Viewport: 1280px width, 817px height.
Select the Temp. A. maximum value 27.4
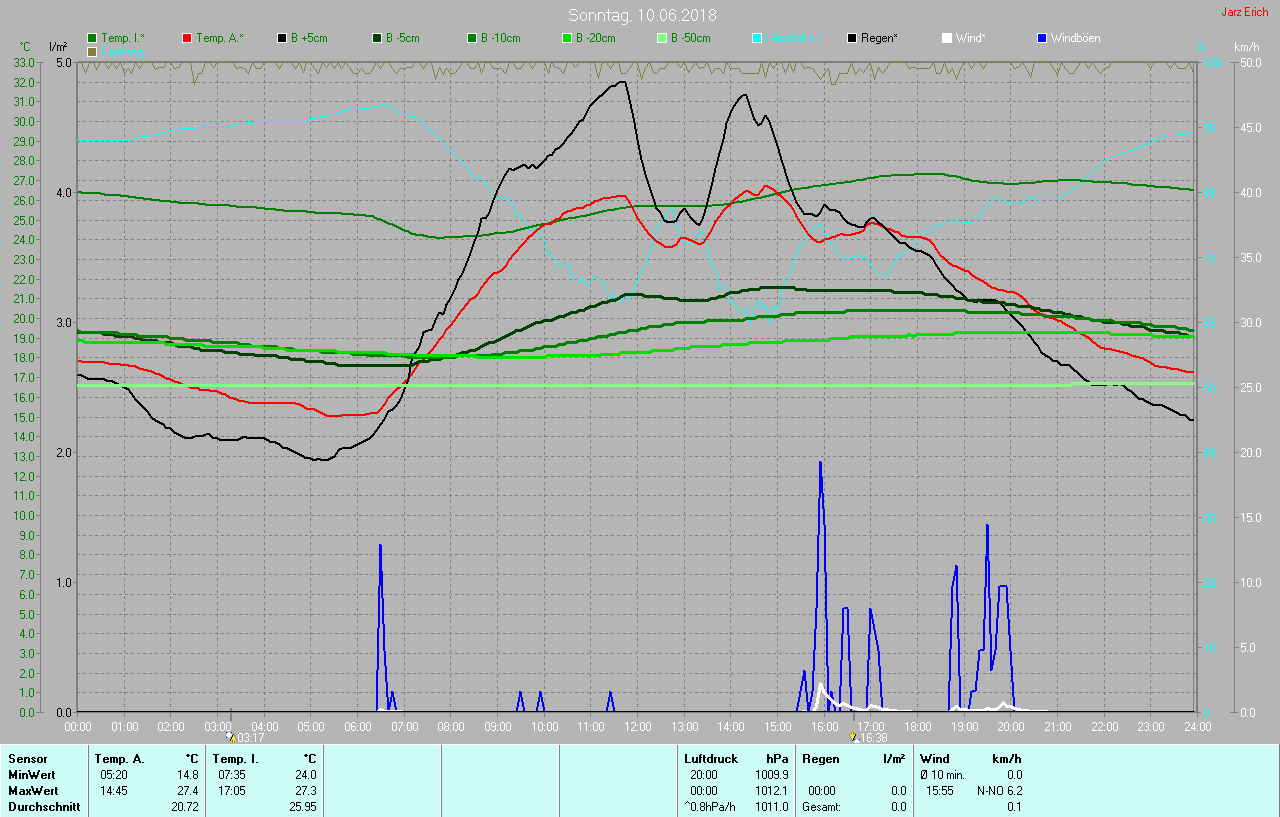coord(187,791)
